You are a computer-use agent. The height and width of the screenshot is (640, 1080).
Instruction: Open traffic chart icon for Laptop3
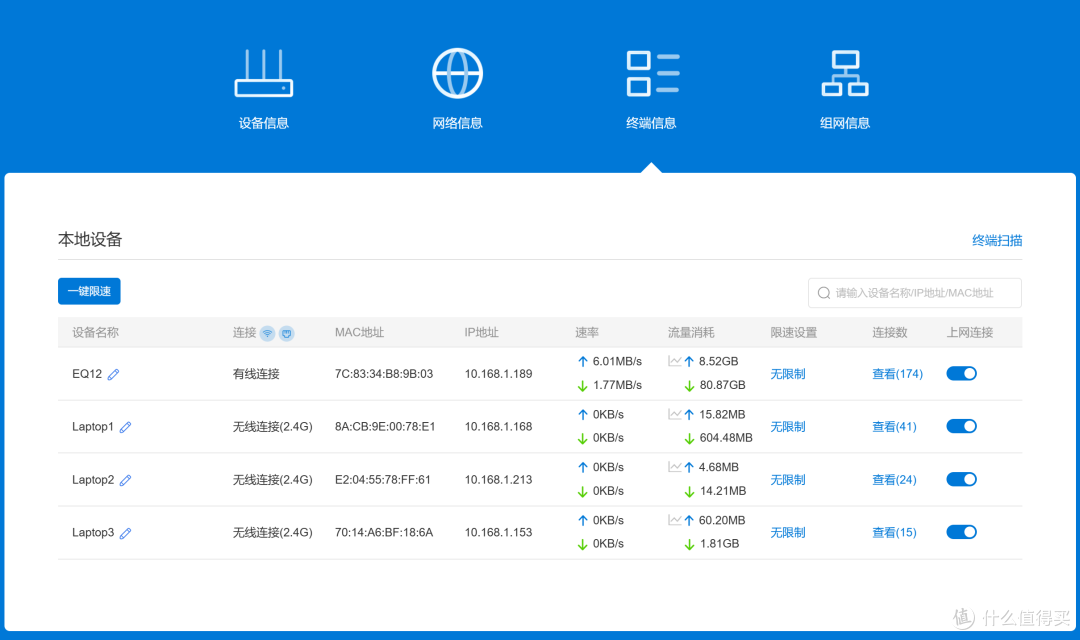click(674, 520)
